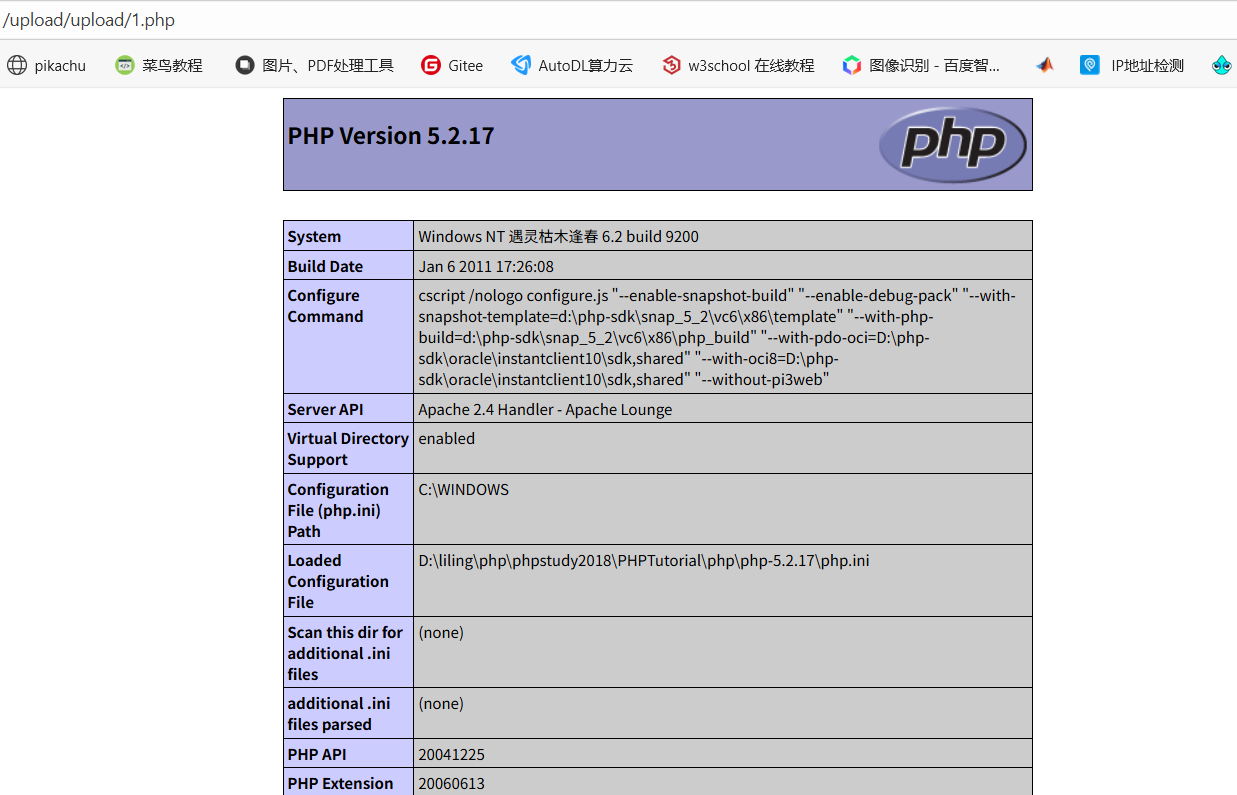Click the PHP Version 5.2.17 heading
Viewport: 1237px width, 795px height.
pyautogui.click(x=391, y=136)
